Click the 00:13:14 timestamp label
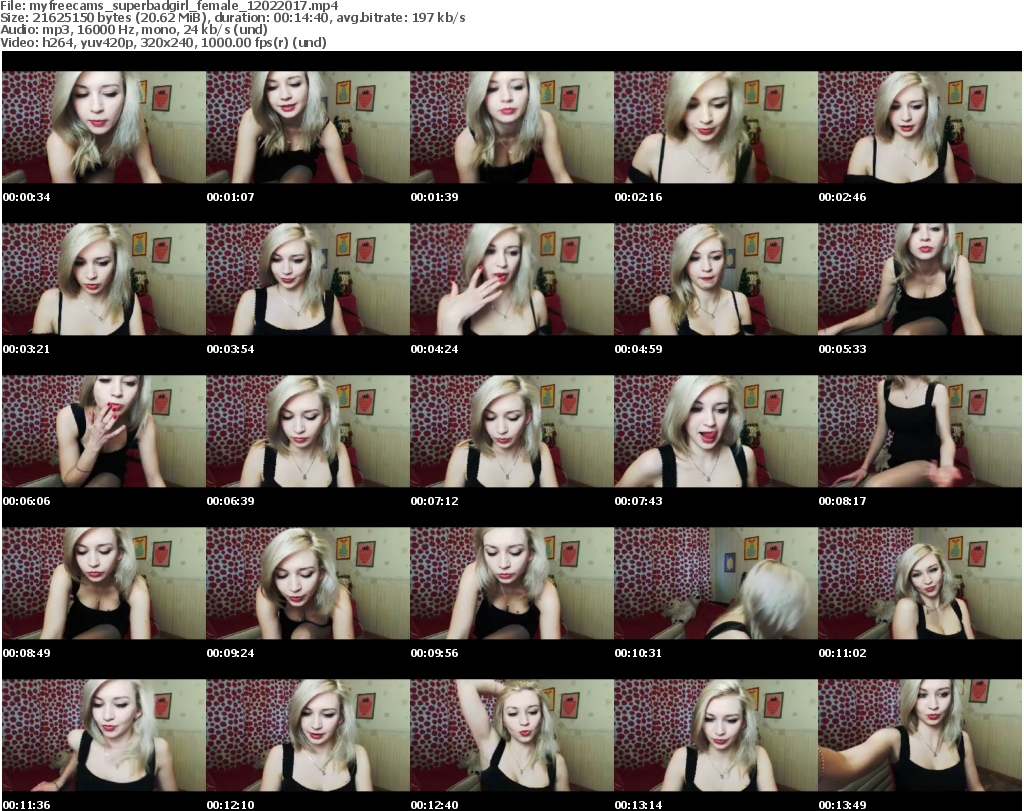 [x=638, y=805]
